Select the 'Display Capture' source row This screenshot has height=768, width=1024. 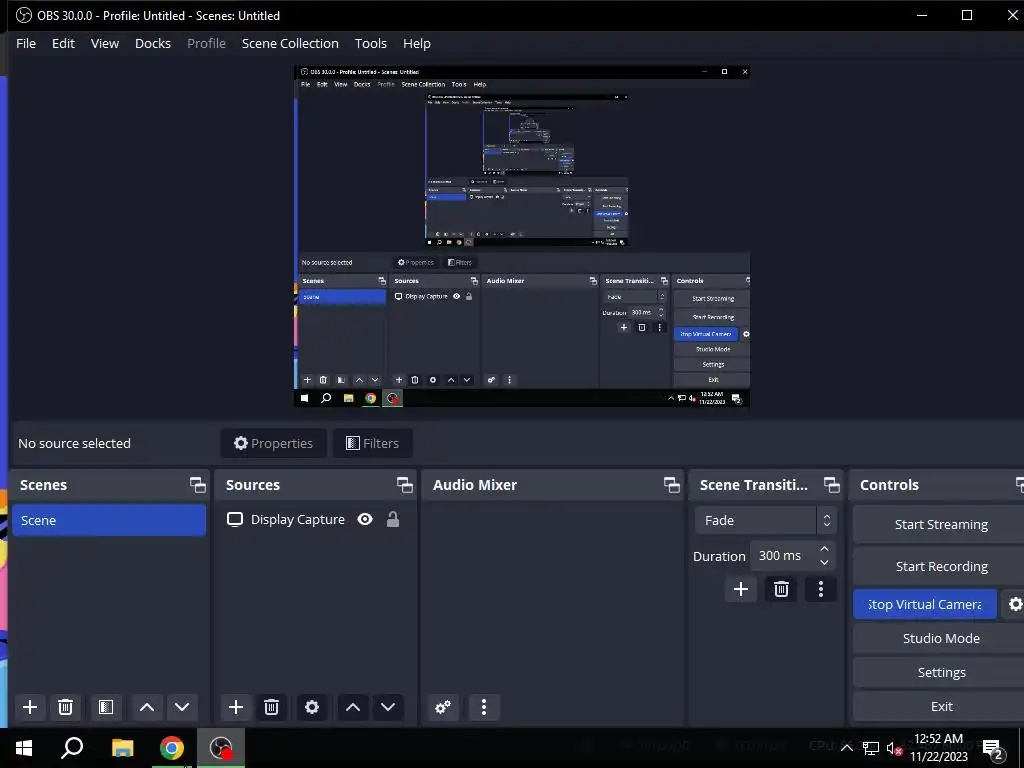[x=315, y=519]
